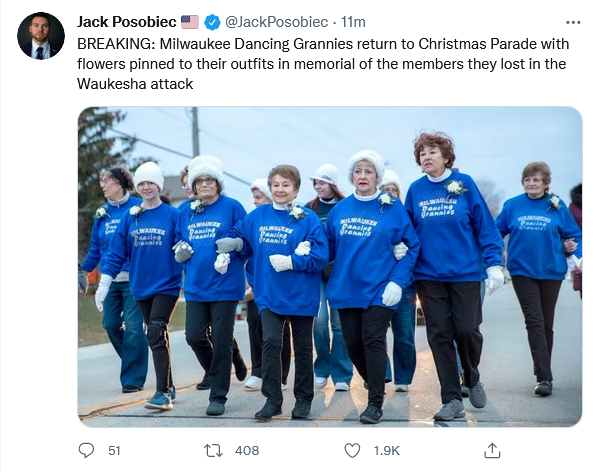598x472 pixels.
Task: Click the reply speech bubble icon
Action: click(86, 450)
